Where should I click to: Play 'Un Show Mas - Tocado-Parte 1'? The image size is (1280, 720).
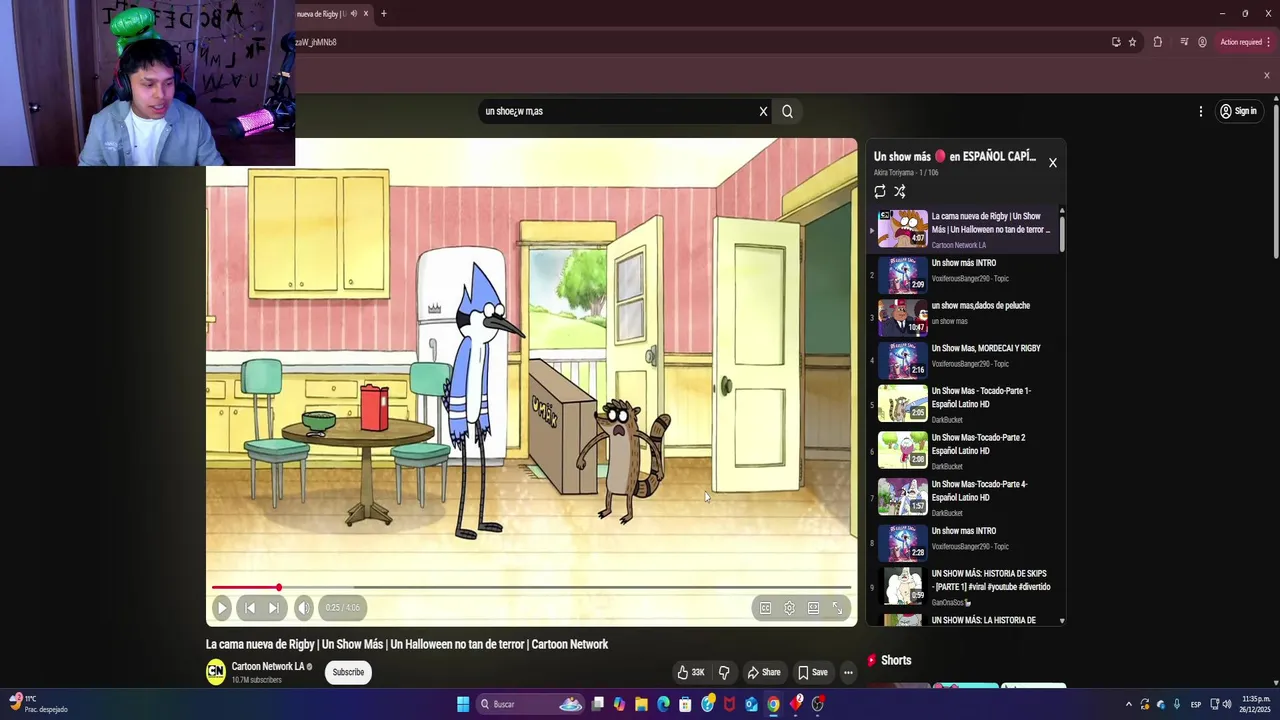(x=964, y=404)
